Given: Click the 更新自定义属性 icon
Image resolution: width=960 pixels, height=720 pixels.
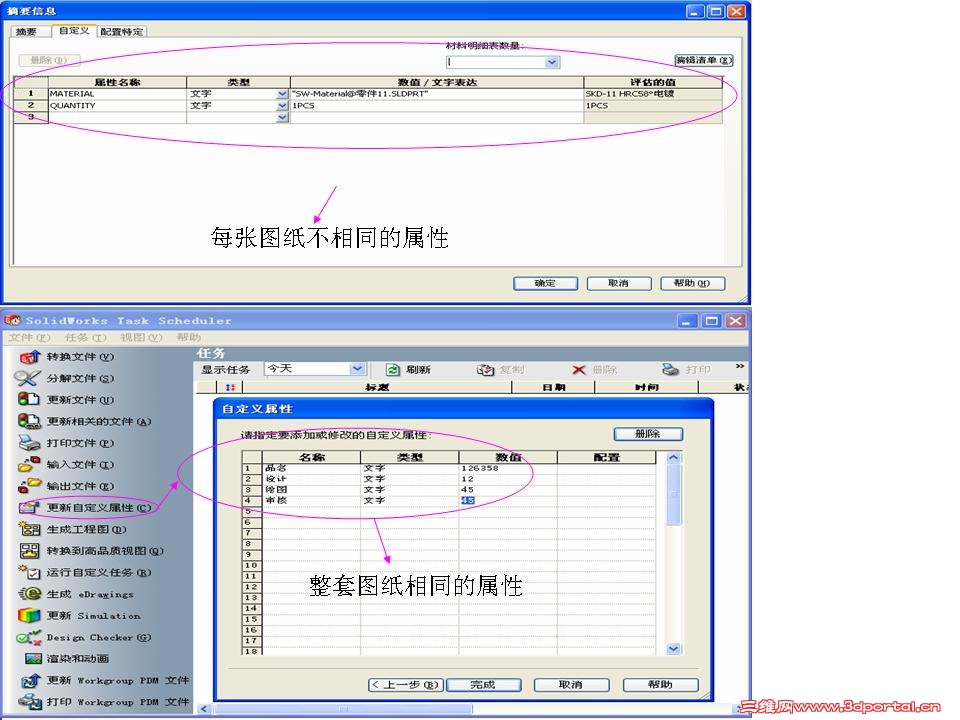Looking at the screenshot, I should tap(29, 507).
